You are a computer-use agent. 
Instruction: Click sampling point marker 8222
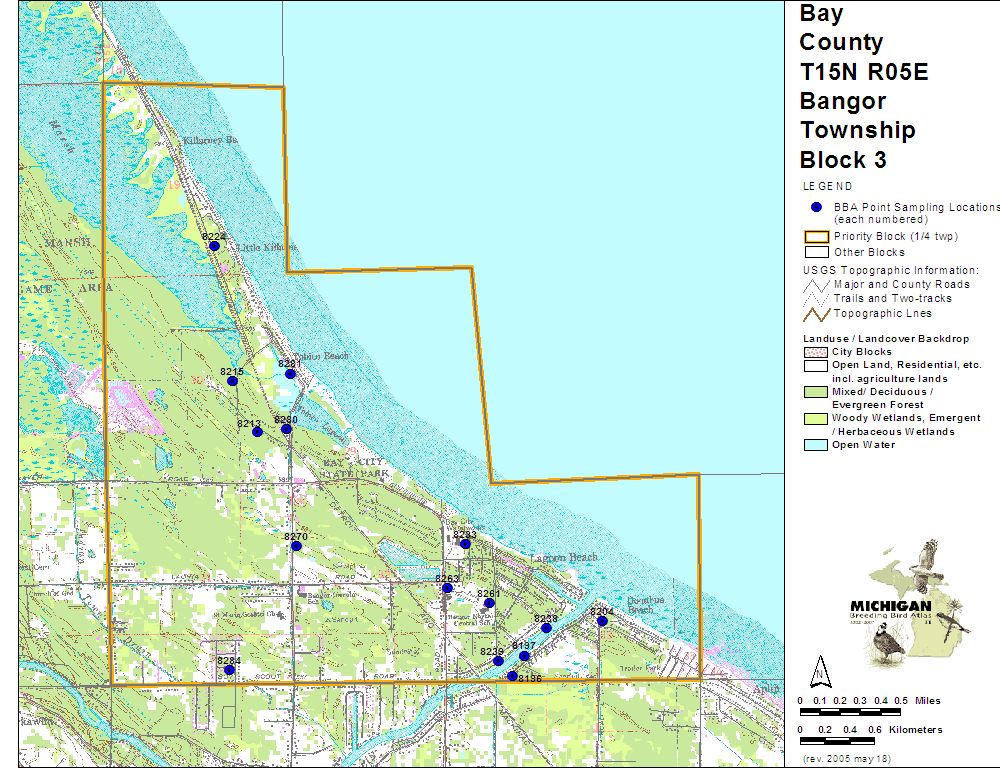click(214, 246)
